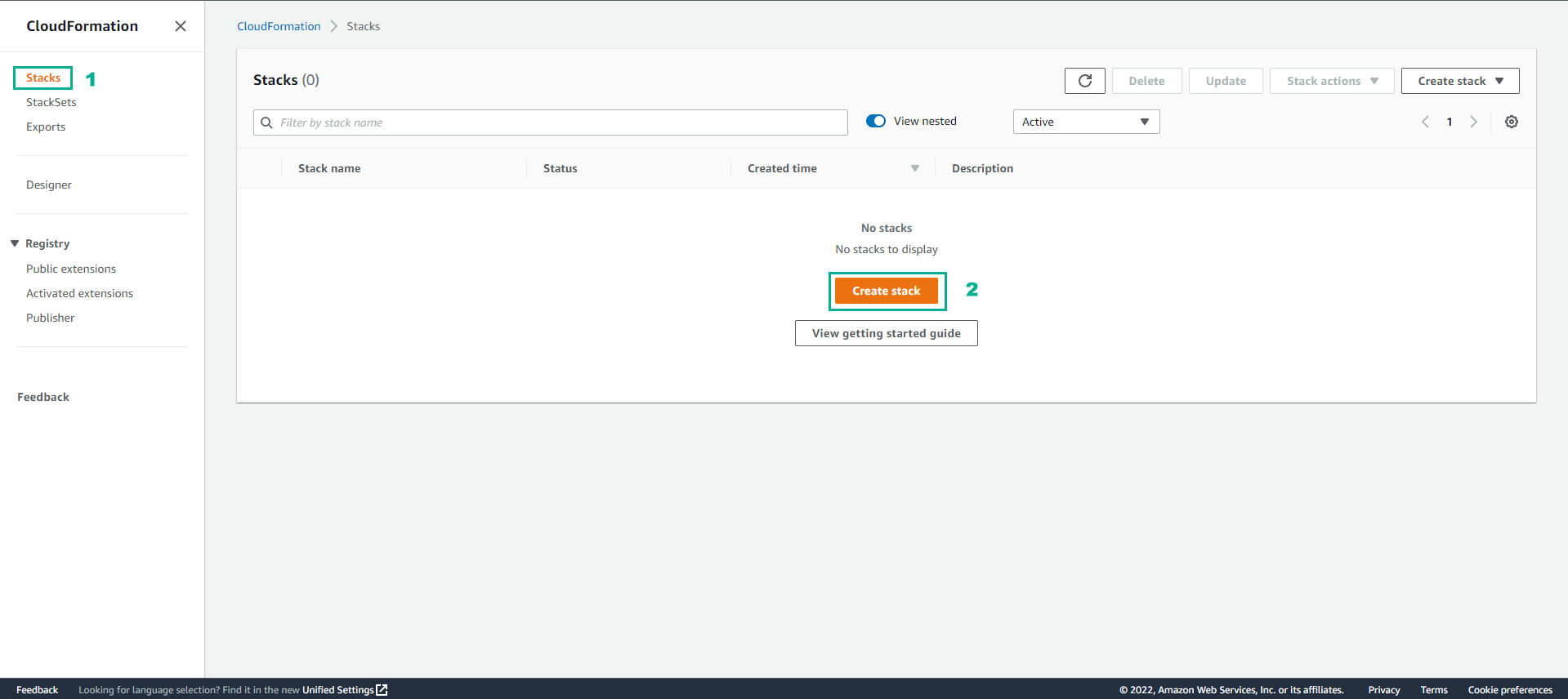This screenshot has height=699, width=1568.
Task: Open the Create stack dropdown in header
Action: [x=1460, y=81]
